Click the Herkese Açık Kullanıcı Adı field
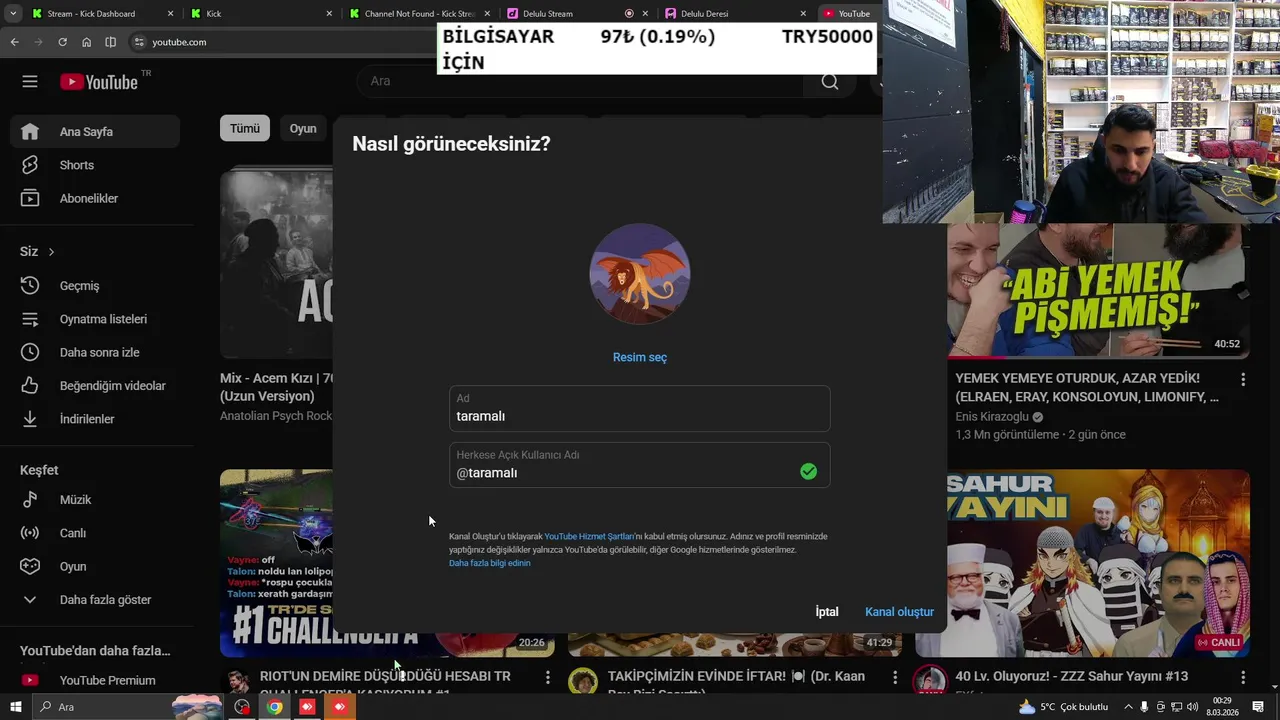1280x720 pixels. tap(640, 465)
